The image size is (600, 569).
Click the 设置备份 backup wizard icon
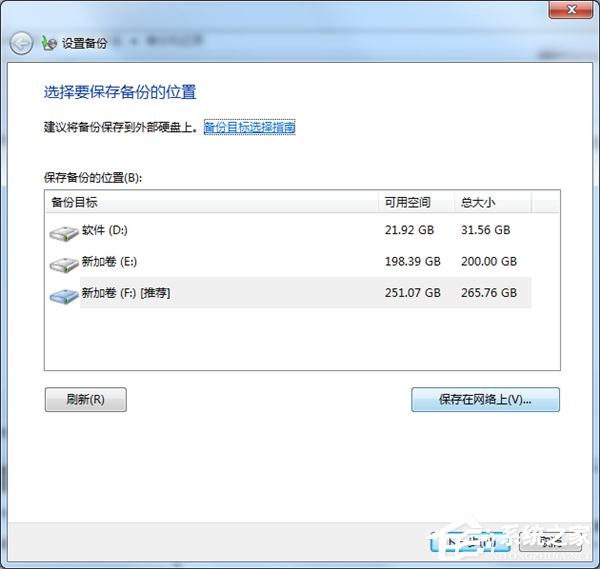(50, 44)
